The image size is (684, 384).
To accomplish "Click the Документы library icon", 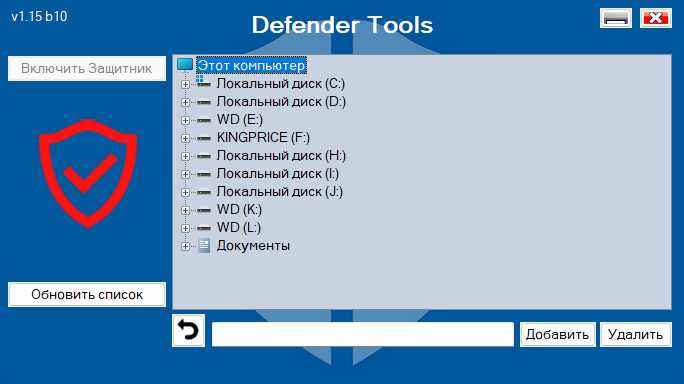I will [204, 246].
